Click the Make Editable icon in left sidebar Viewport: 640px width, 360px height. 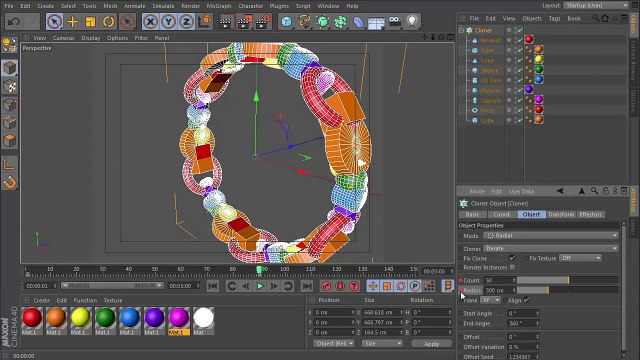pyautogui.click(x=9, y=44)
